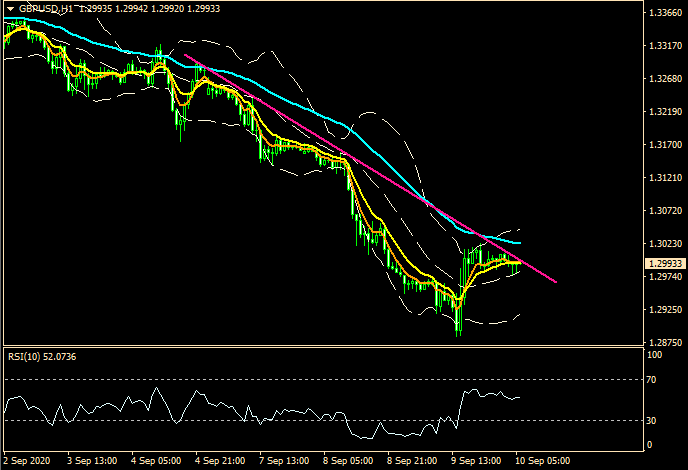
Task: Click the RSI scale value 30
Action: click(x=653, y=420)
